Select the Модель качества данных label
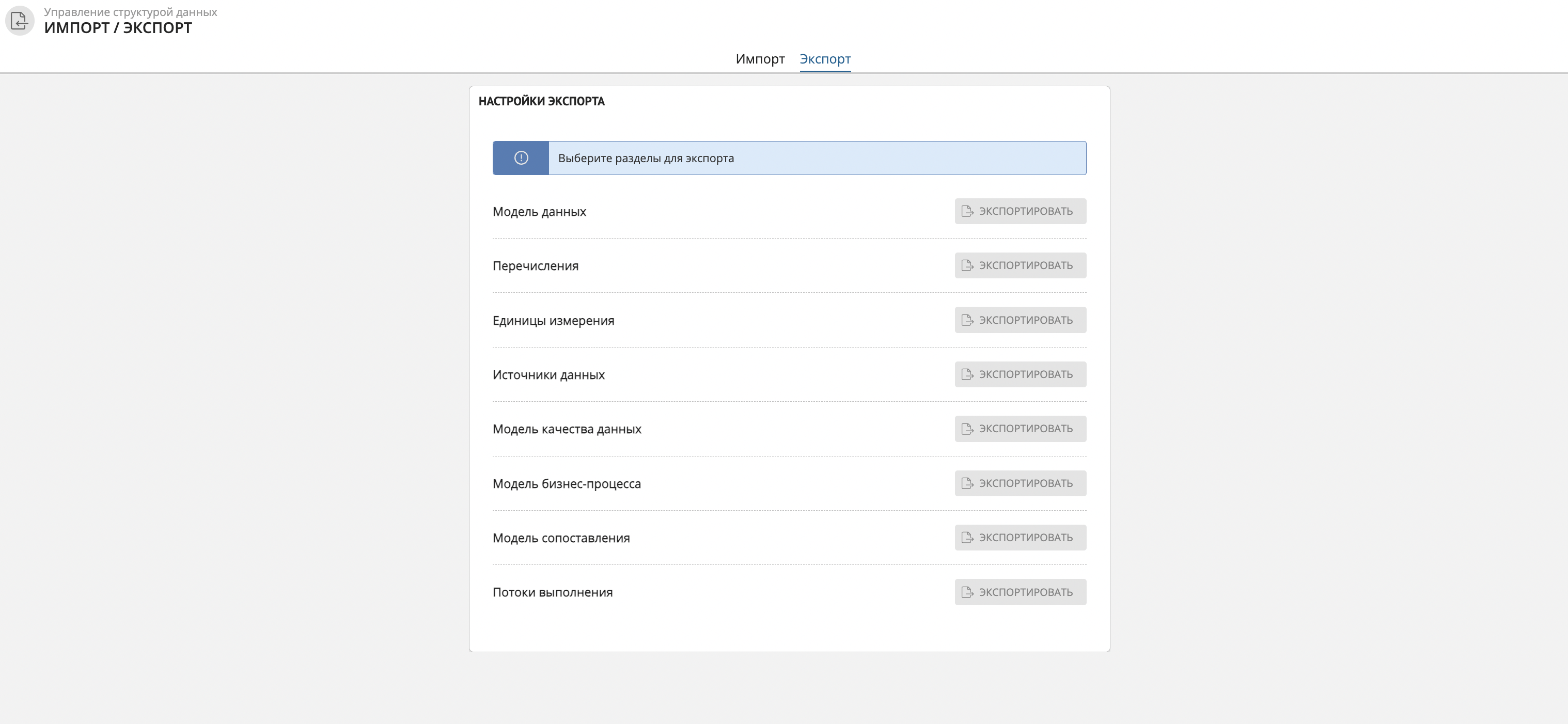The width and height of the screenshot is (1568, 724). pos(567,430)
